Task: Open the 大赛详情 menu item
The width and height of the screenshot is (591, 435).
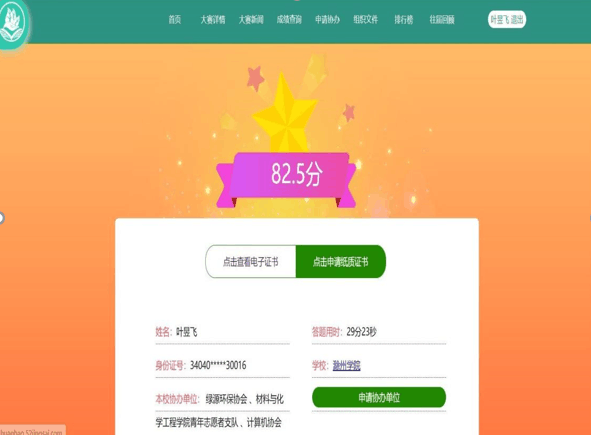Action: point(213,20)
